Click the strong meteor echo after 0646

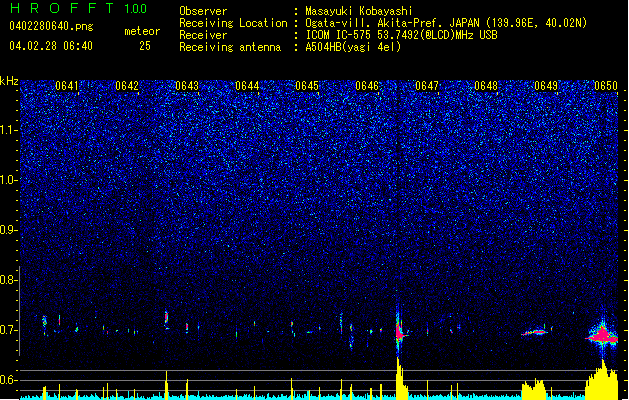[400, 332]
